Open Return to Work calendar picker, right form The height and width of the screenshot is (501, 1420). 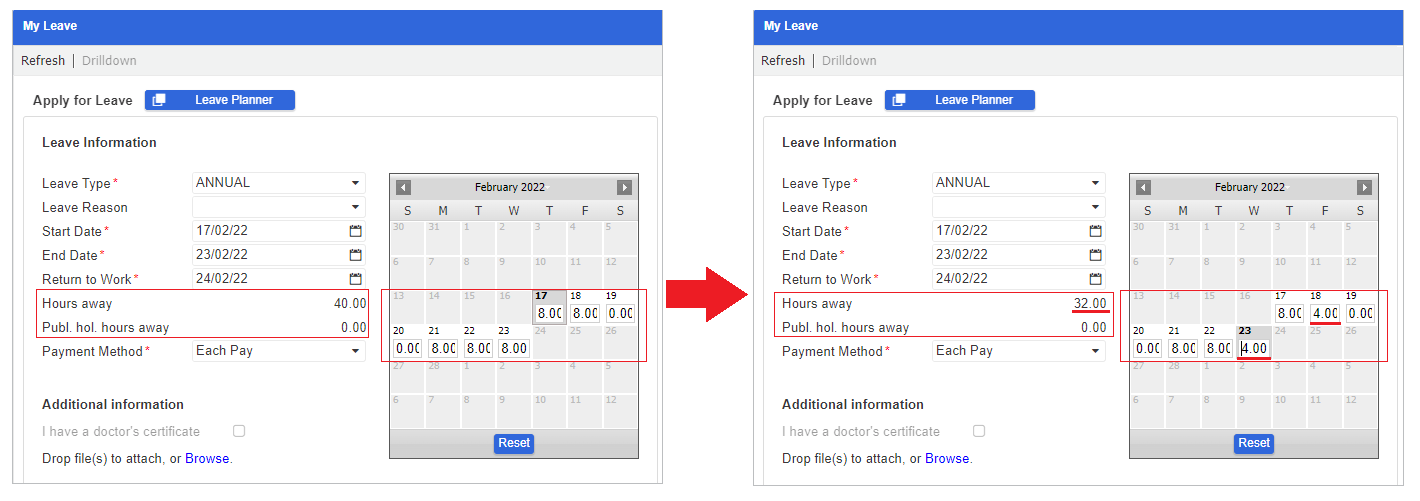click(1095, 279)
